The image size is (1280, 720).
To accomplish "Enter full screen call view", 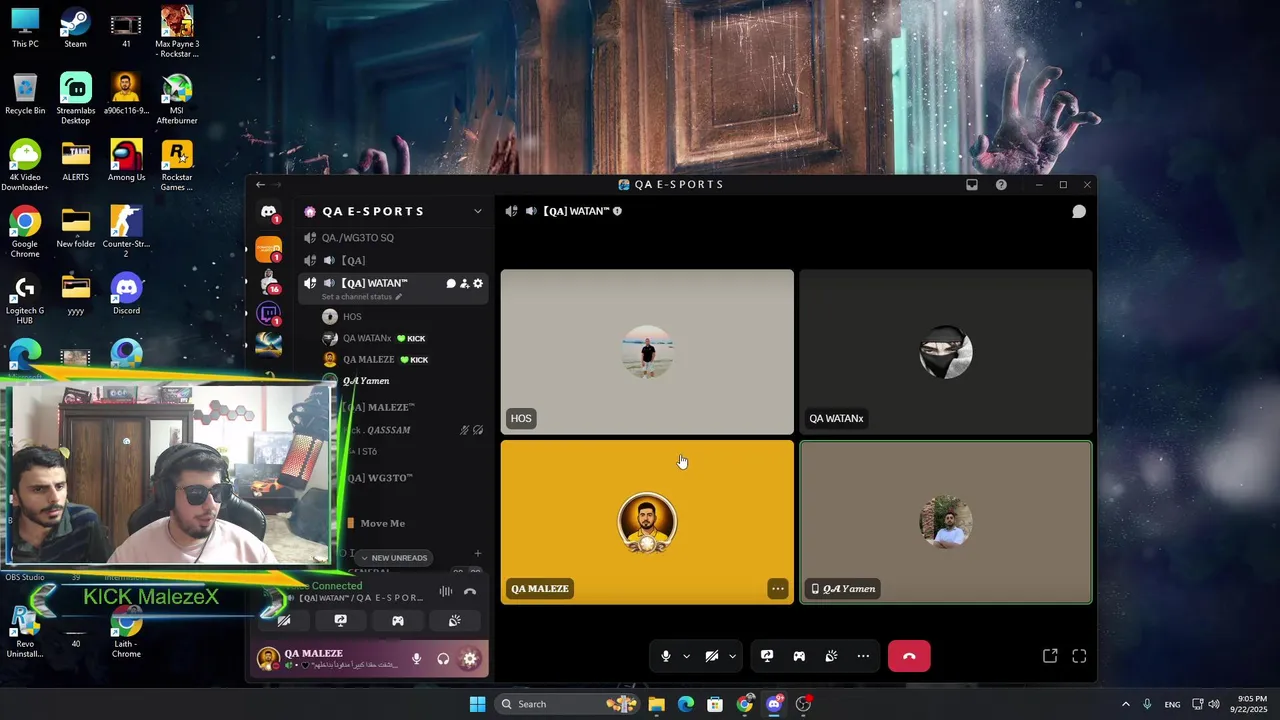I will coord(1079,656).
